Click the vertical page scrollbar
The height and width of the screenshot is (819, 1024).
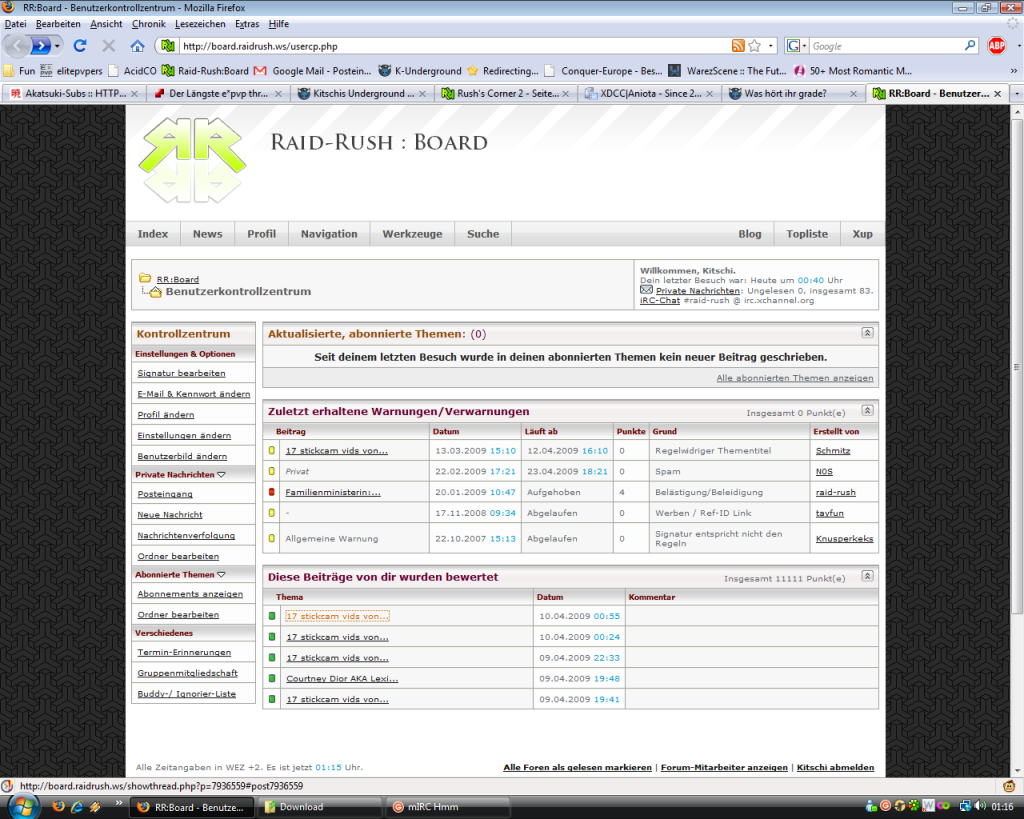[x=1017, y=366]
